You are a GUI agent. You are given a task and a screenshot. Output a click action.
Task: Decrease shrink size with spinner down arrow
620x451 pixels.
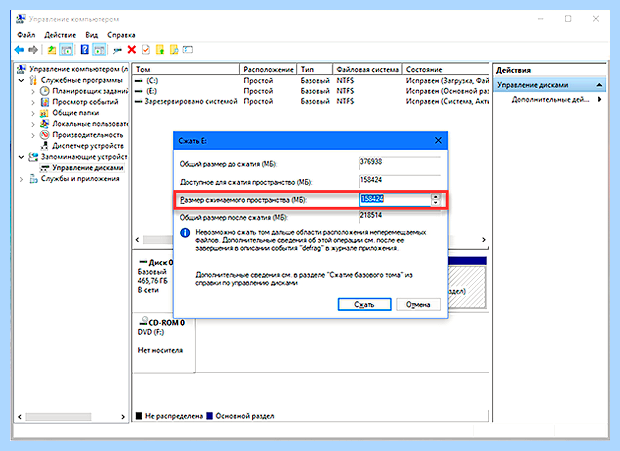tap(435, 203)
